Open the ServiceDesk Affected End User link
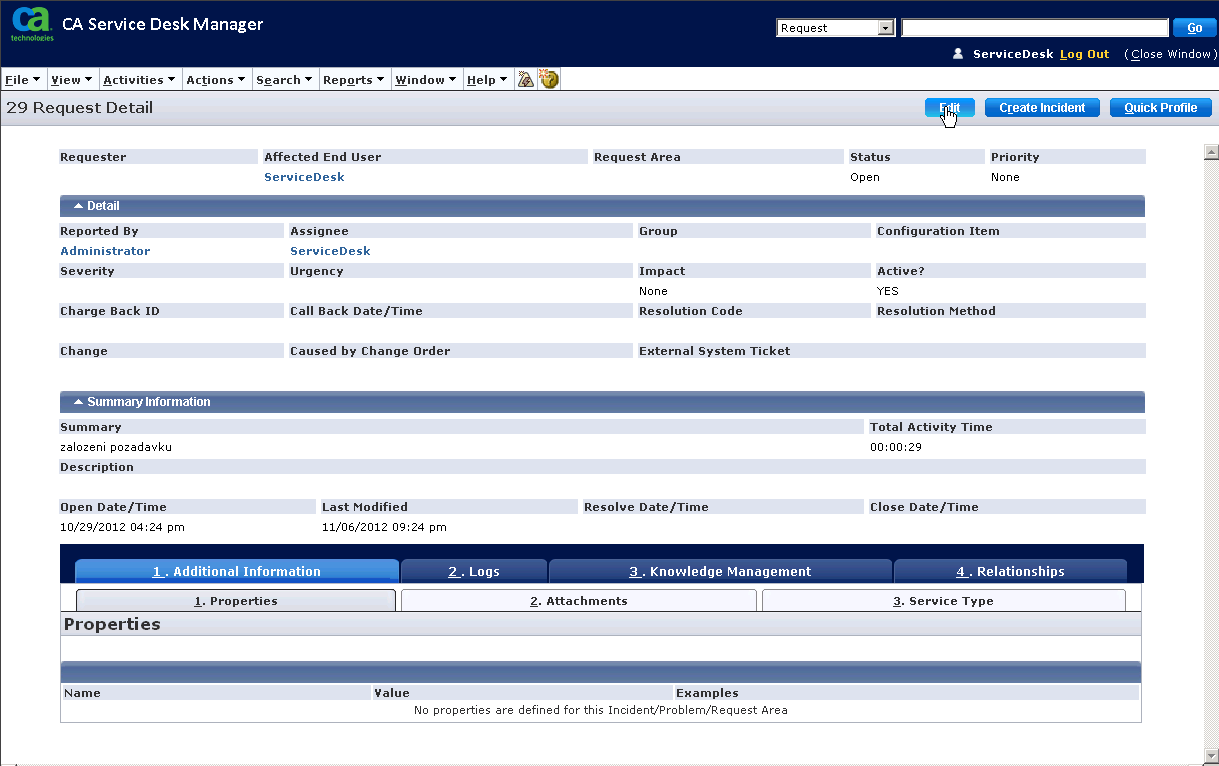Image resolution: width=1219 pixels, height=766 pixels. pyautogui.click(x=304, y=177)
